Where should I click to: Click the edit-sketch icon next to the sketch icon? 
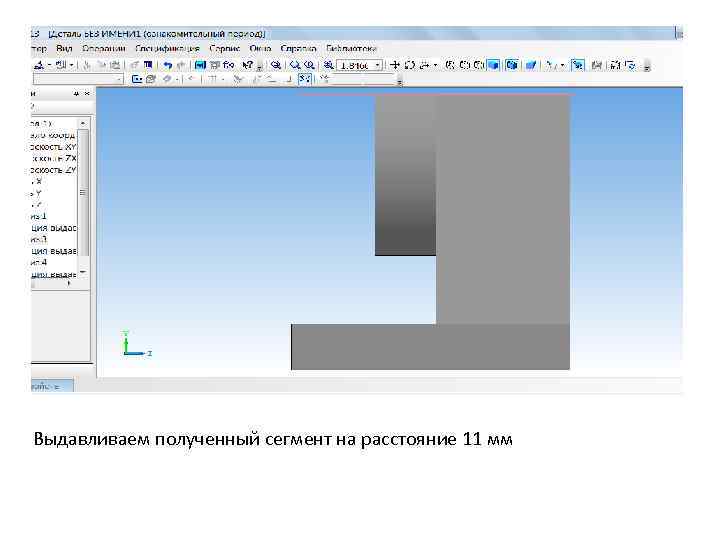151,79
